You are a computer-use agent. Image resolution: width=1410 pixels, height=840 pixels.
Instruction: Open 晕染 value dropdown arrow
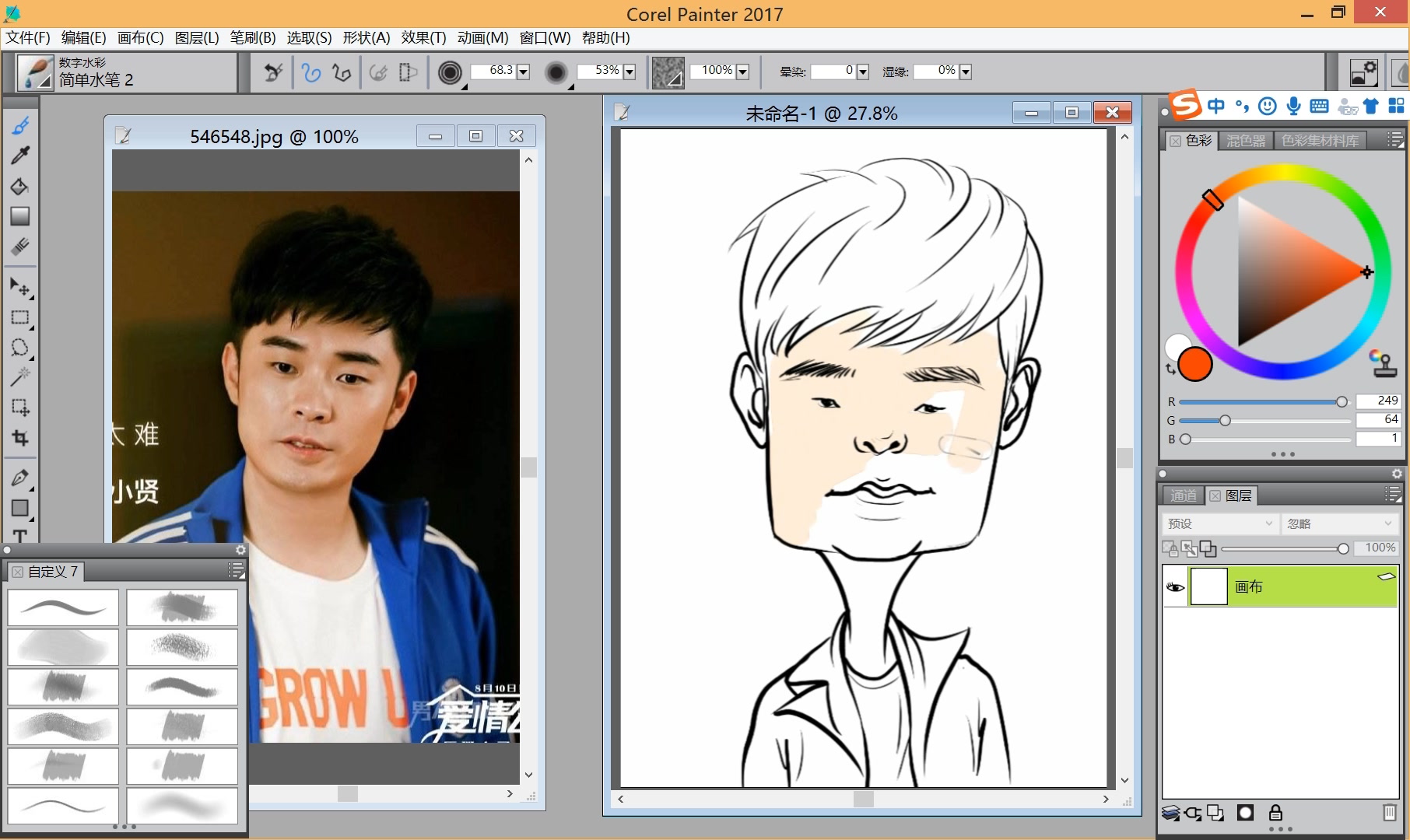pos(862,72)
